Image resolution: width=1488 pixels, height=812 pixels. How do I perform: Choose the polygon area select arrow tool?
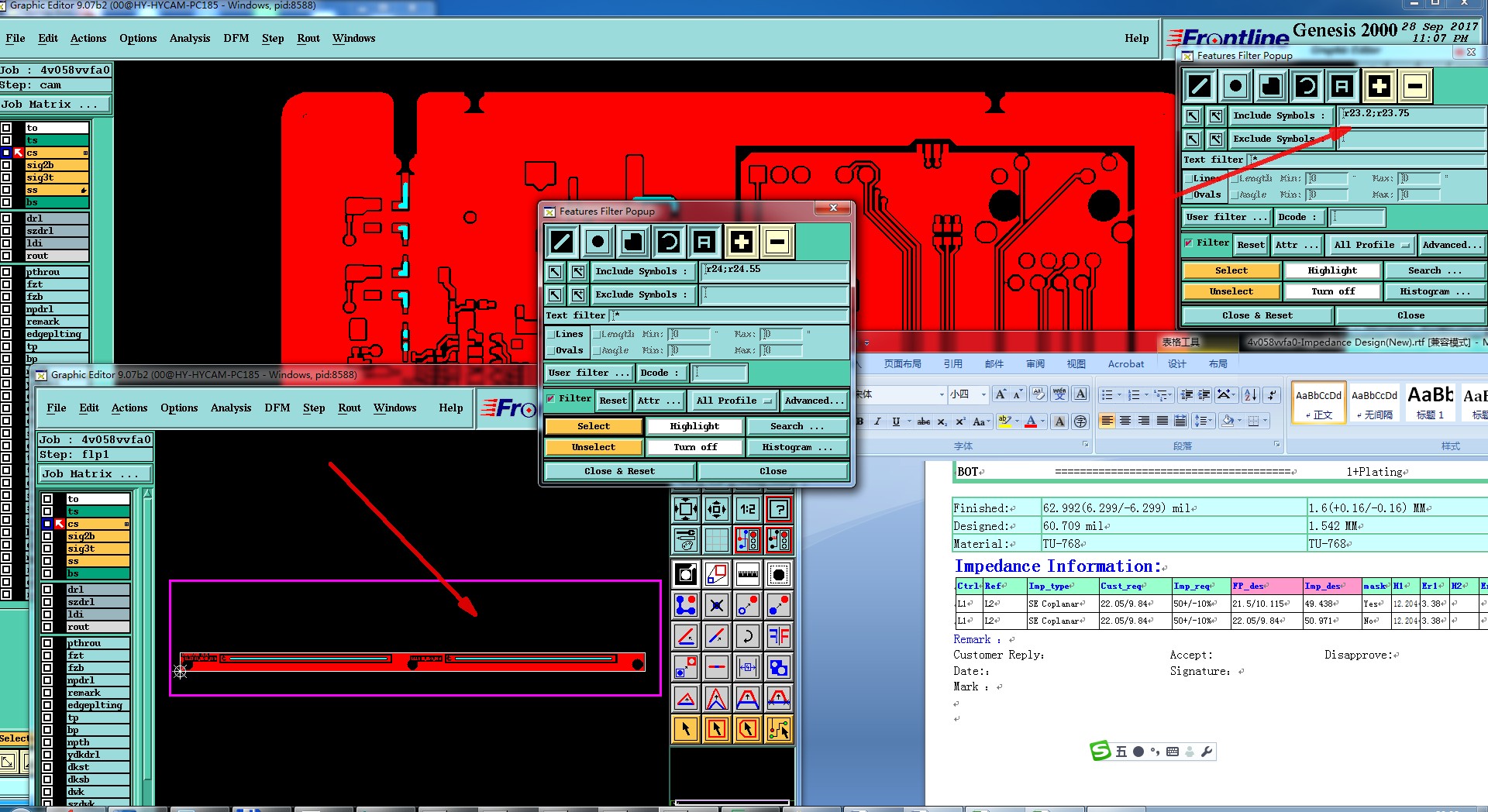pyautogui.click(x=747, y=728)
